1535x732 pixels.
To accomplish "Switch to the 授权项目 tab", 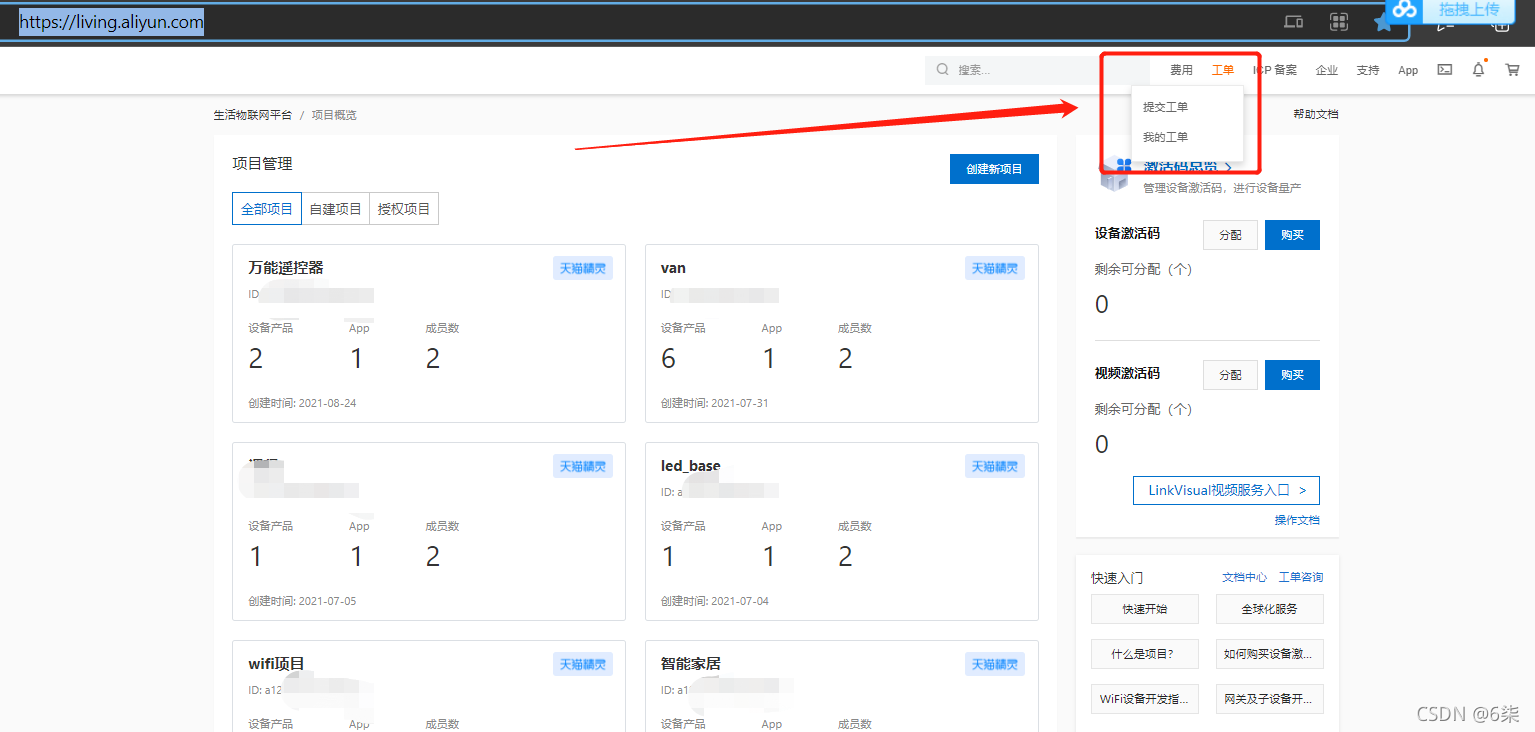I will point(404,209).
